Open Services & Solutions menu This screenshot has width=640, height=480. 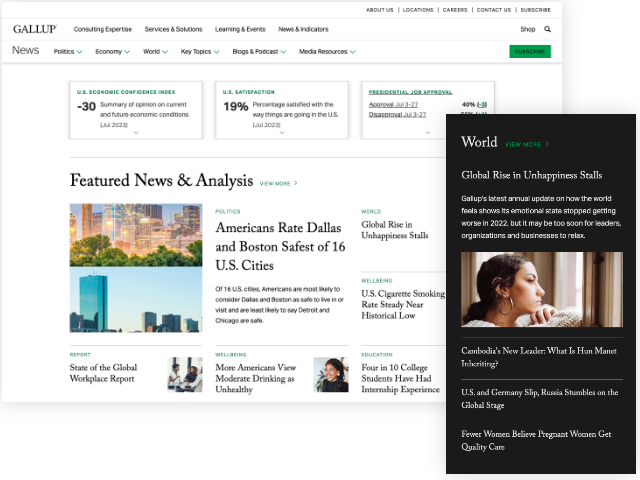[x=173, y=29]
